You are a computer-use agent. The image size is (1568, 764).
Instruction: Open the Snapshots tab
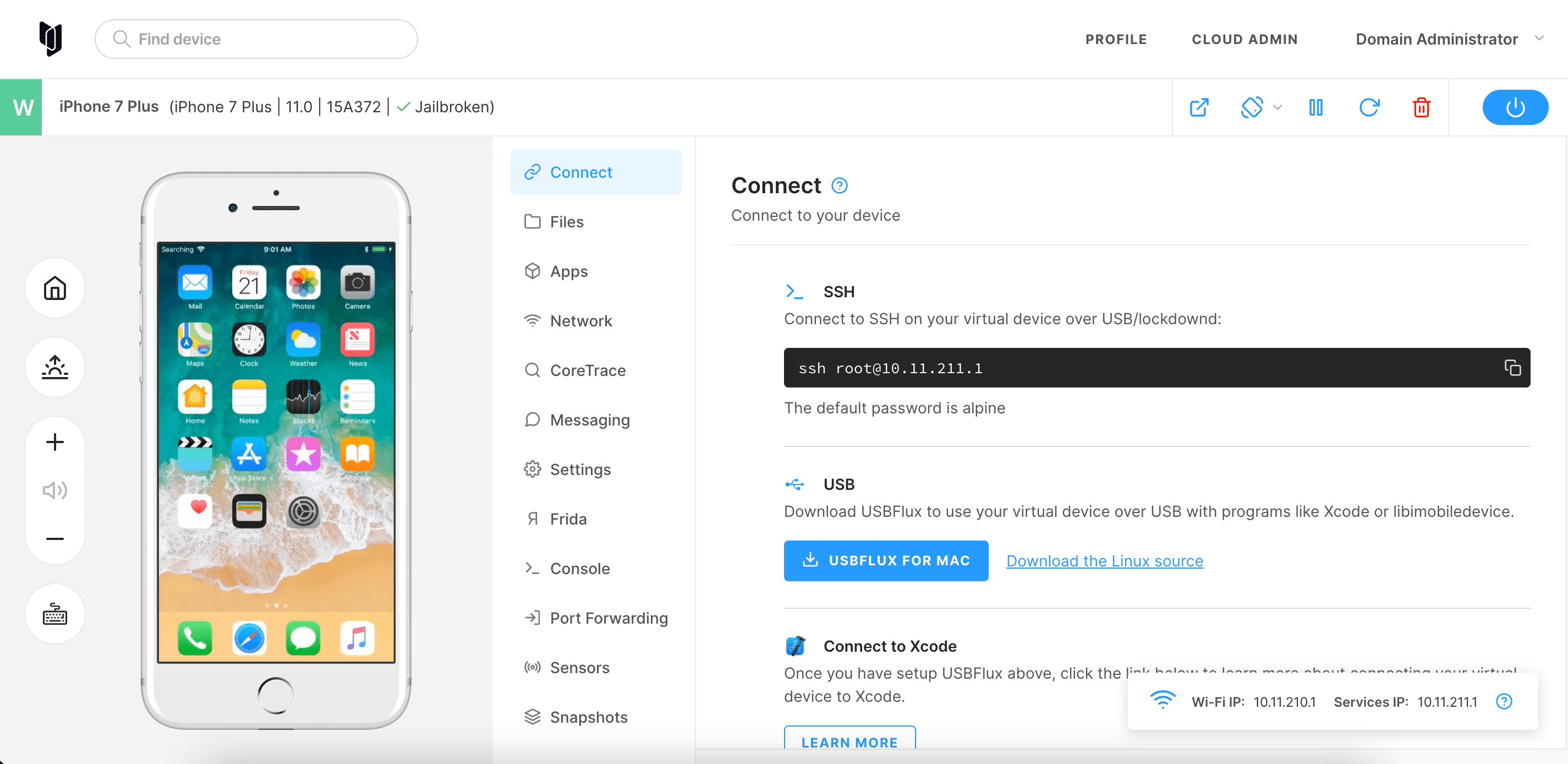click(595, 717)
